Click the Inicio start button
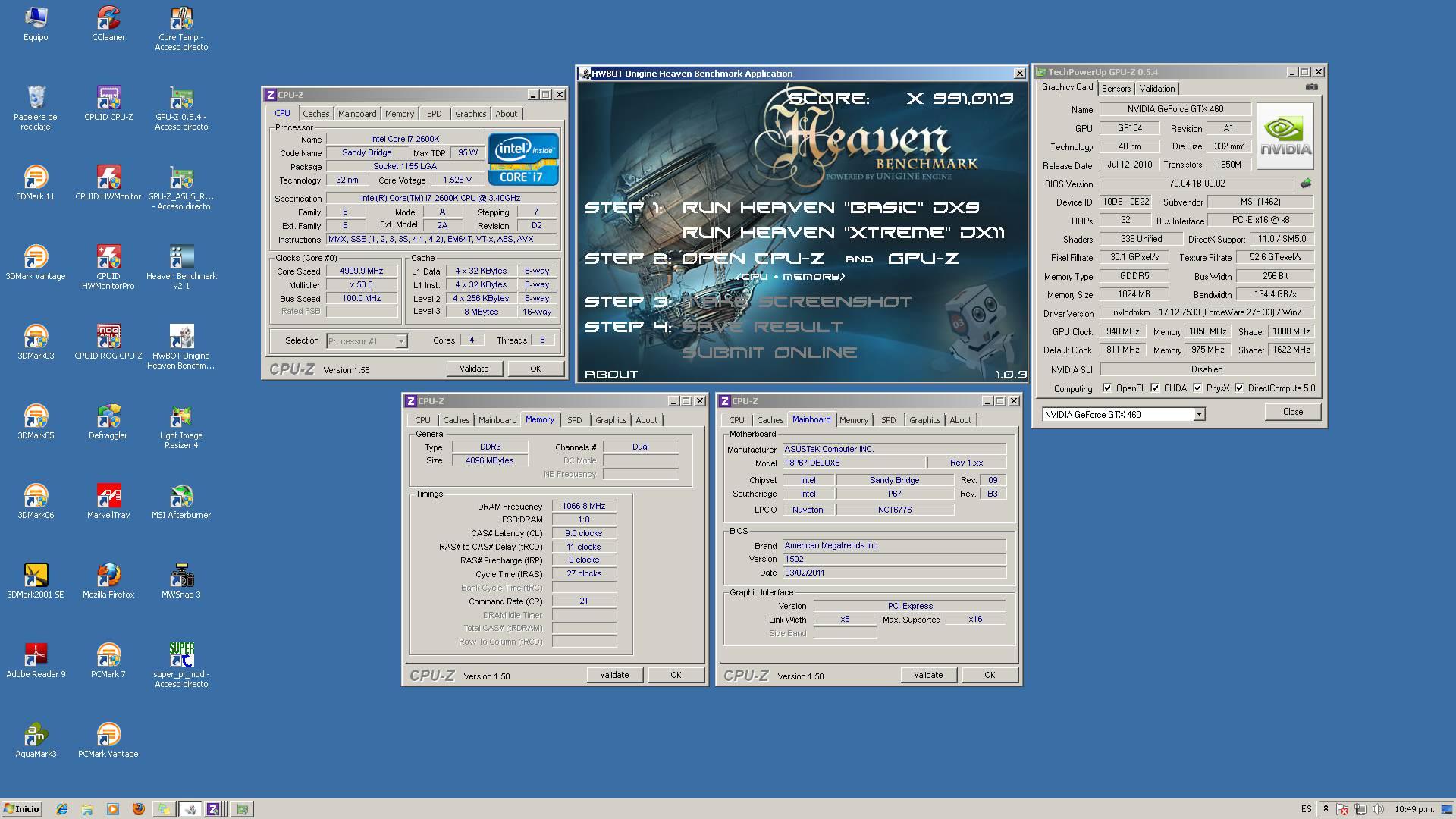Viewport: 1456px width, 819px height. click(x=21, y=809)
